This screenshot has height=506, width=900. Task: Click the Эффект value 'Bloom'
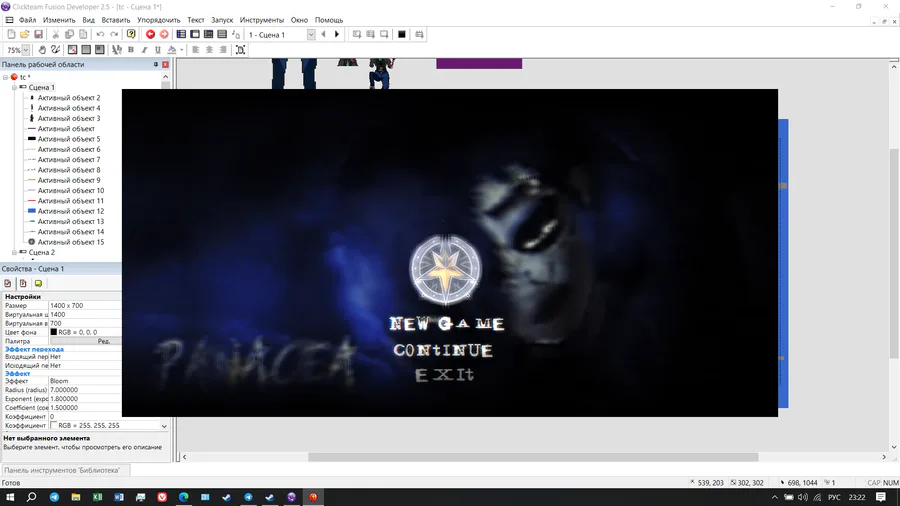86,381
